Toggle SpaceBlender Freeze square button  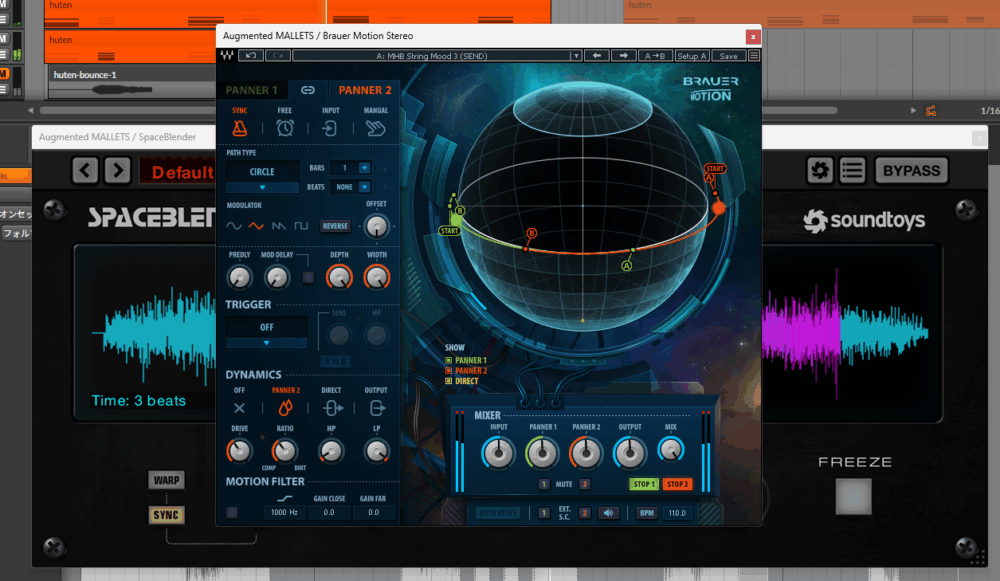click(853, 496)
